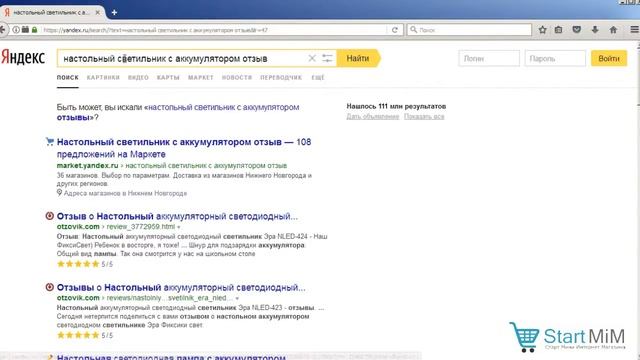The image size is (640, 360).
Task: Switch to the Карты tab
Action: (168, 78)
